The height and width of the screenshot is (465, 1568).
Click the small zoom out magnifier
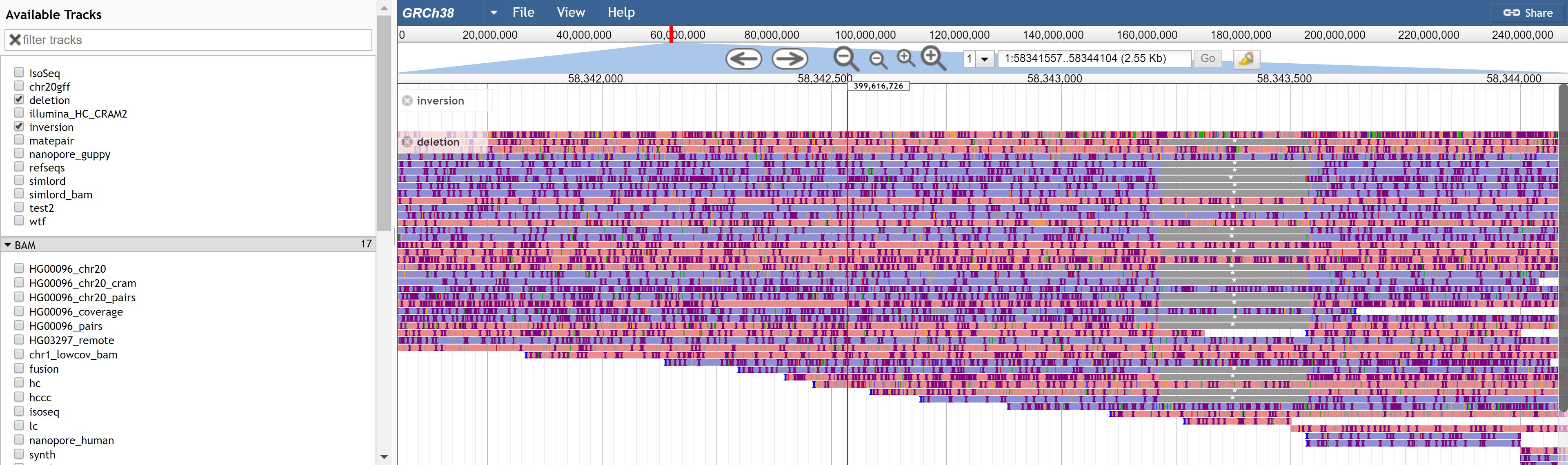(877, 59)
